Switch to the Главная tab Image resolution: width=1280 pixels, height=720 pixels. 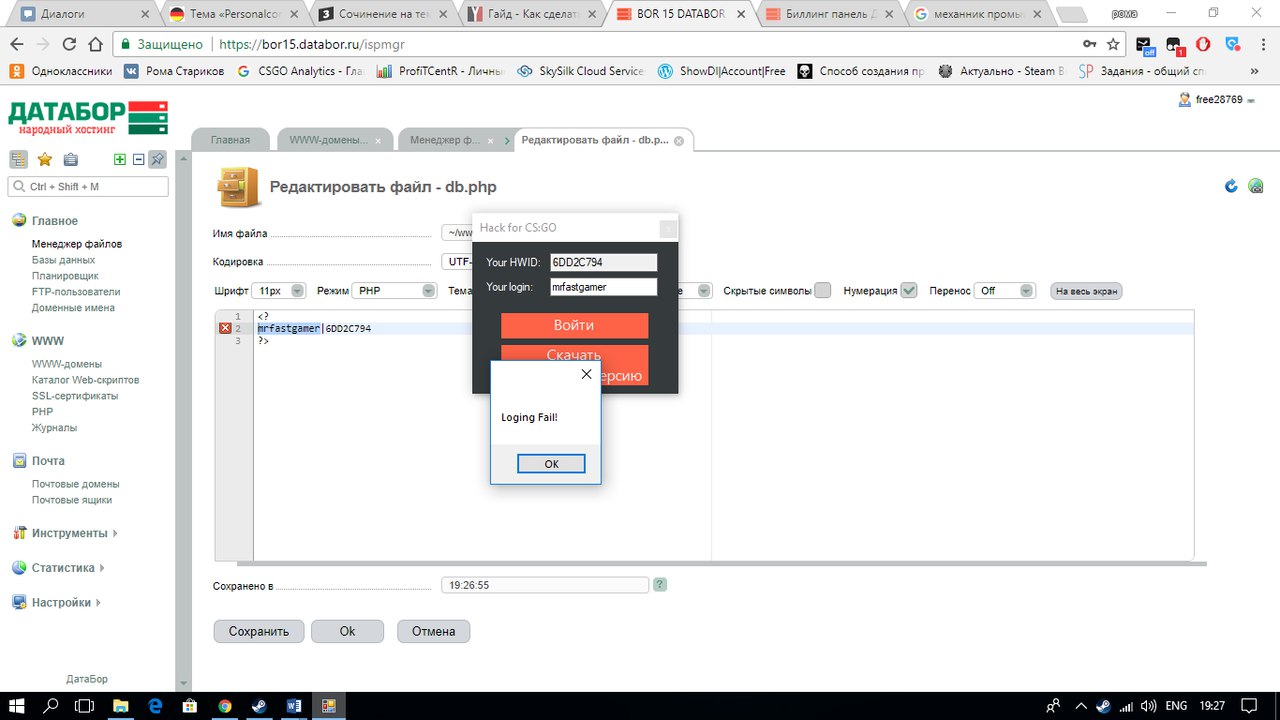pyautogui.click(x=230, y=140)
